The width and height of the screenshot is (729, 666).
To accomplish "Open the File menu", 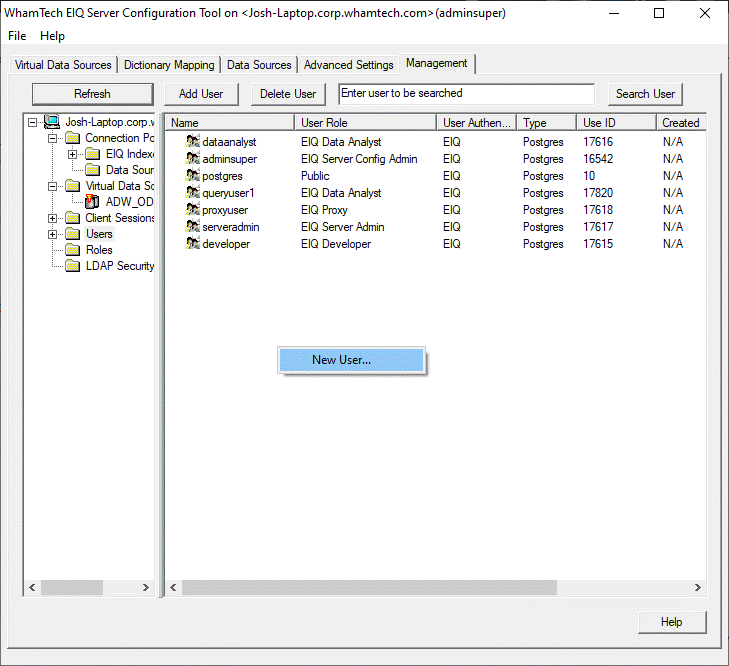I will coord(17,36).
